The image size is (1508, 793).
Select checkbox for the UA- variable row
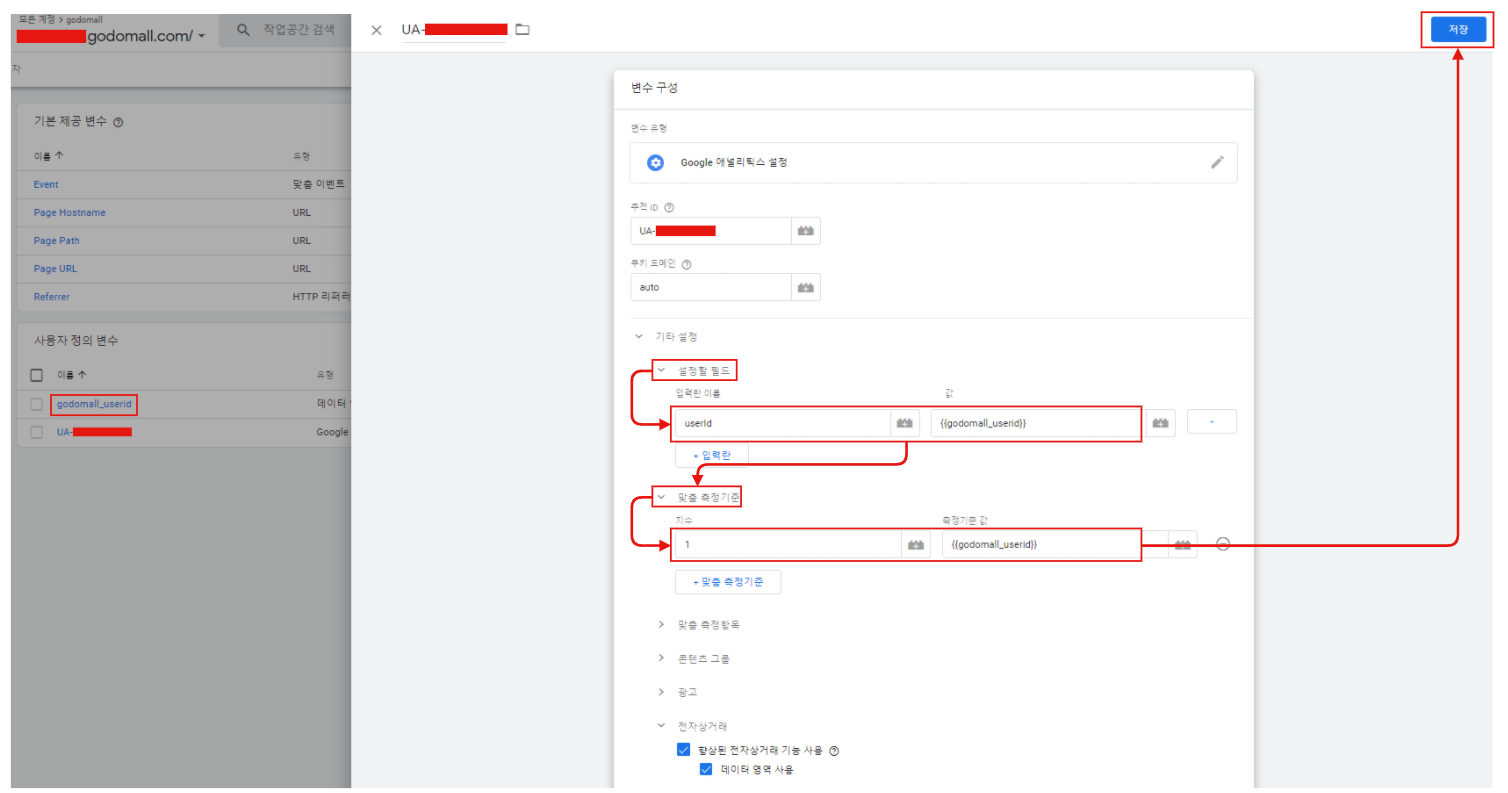click(x=37, y=432)
